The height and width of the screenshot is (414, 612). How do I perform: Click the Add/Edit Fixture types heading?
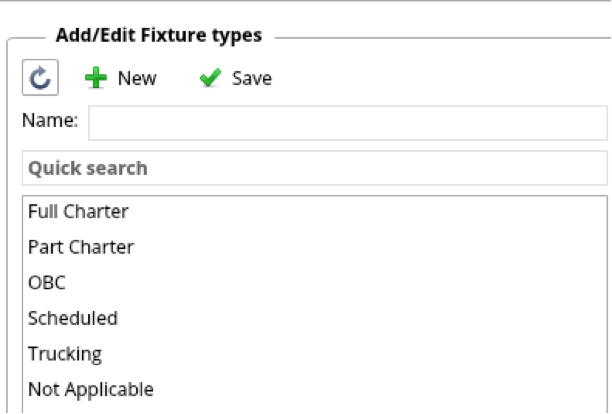[x=160, y=36]
